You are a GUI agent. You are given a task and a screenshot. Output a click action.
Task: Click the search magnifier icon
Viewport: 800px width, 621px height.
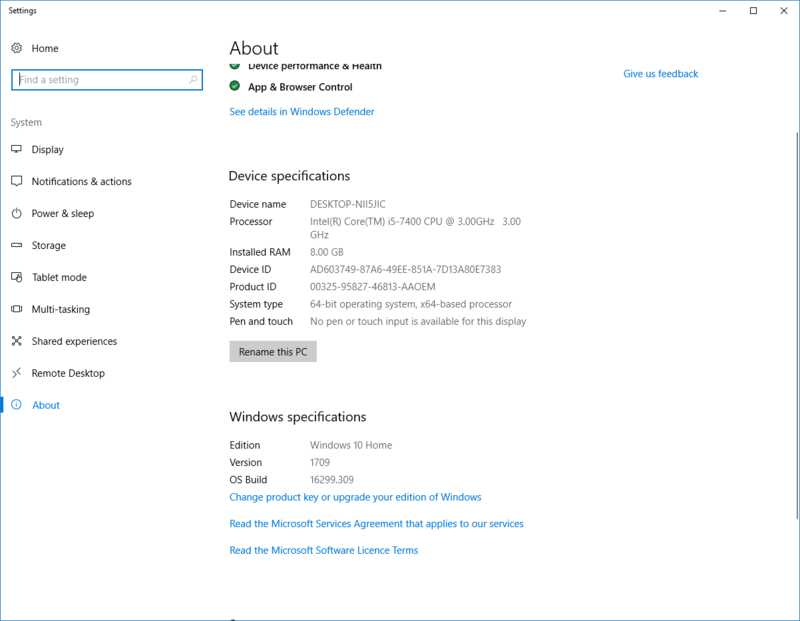pyautogui.click(x=193, y=80)
